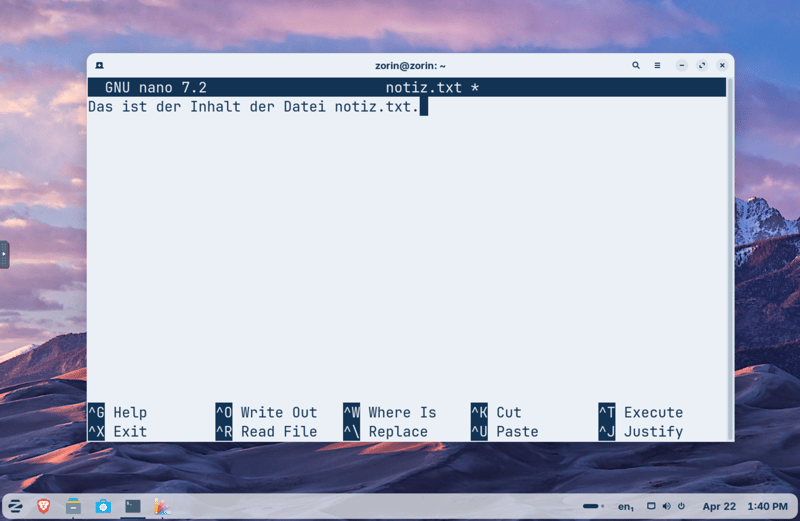This screenshot has height=521, width=800.
Task: Launch Brave browser from taskbar
Action: pyautogui.click(x=44, y=506)
